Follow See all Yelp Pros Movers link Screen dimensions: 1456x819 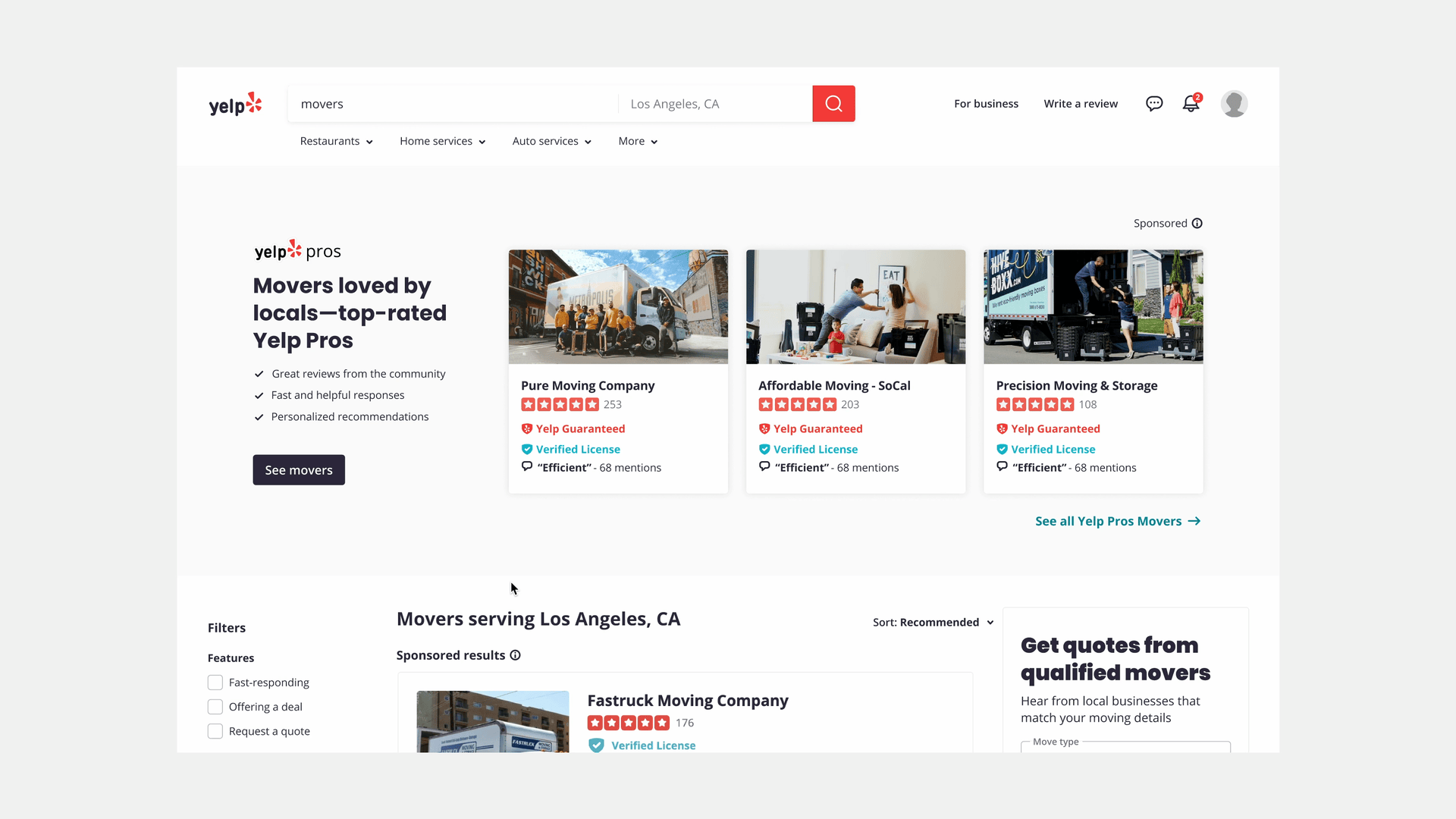pos(1117,521)
